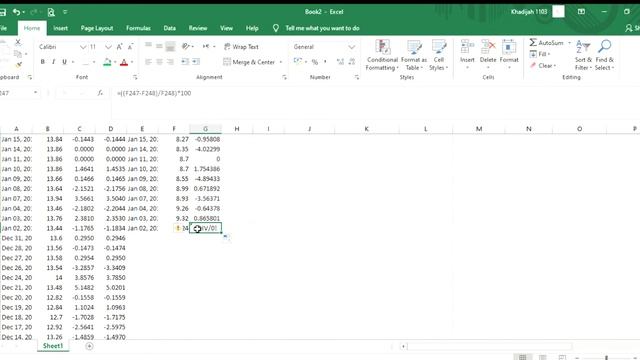Click the Insert cells icon
Image resolution: width=640 pixels, height=360 pixels.
pos(467,47)
